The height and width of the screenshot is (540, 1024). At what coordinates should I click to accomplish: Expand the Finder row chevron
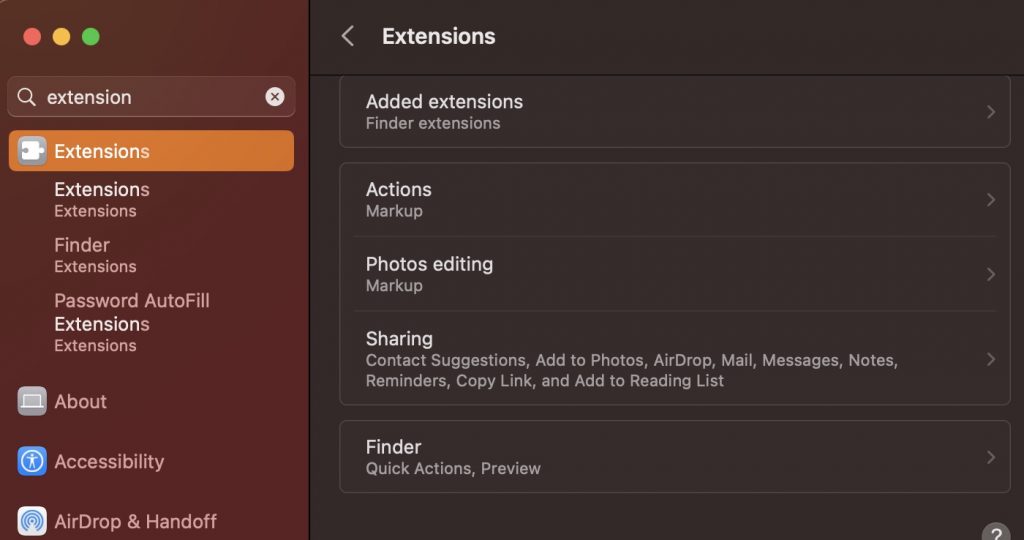click(x=991, y=457)
